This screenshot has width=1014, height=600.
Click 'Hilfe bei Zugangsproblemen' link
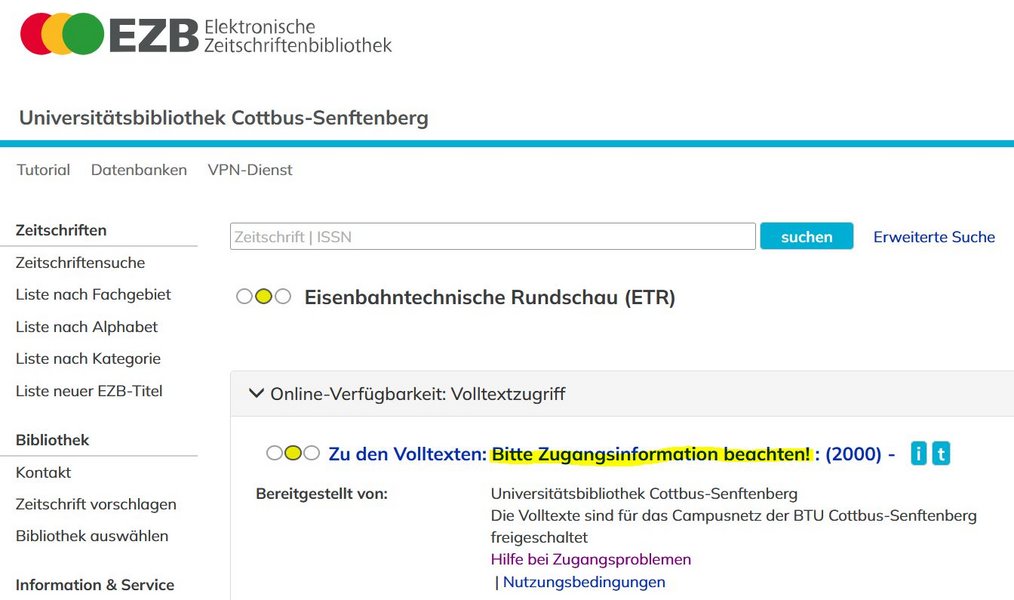(x=590, y=559)
